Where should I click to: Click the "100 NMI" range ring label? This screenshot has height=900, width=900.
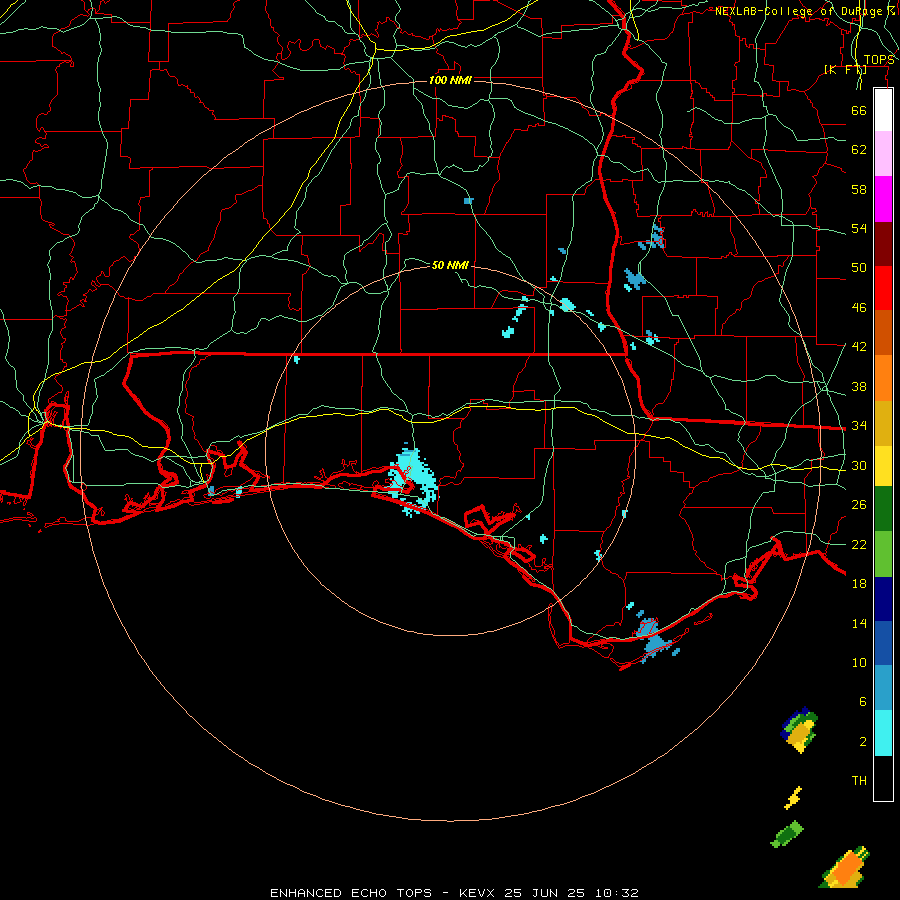(451, 80)
